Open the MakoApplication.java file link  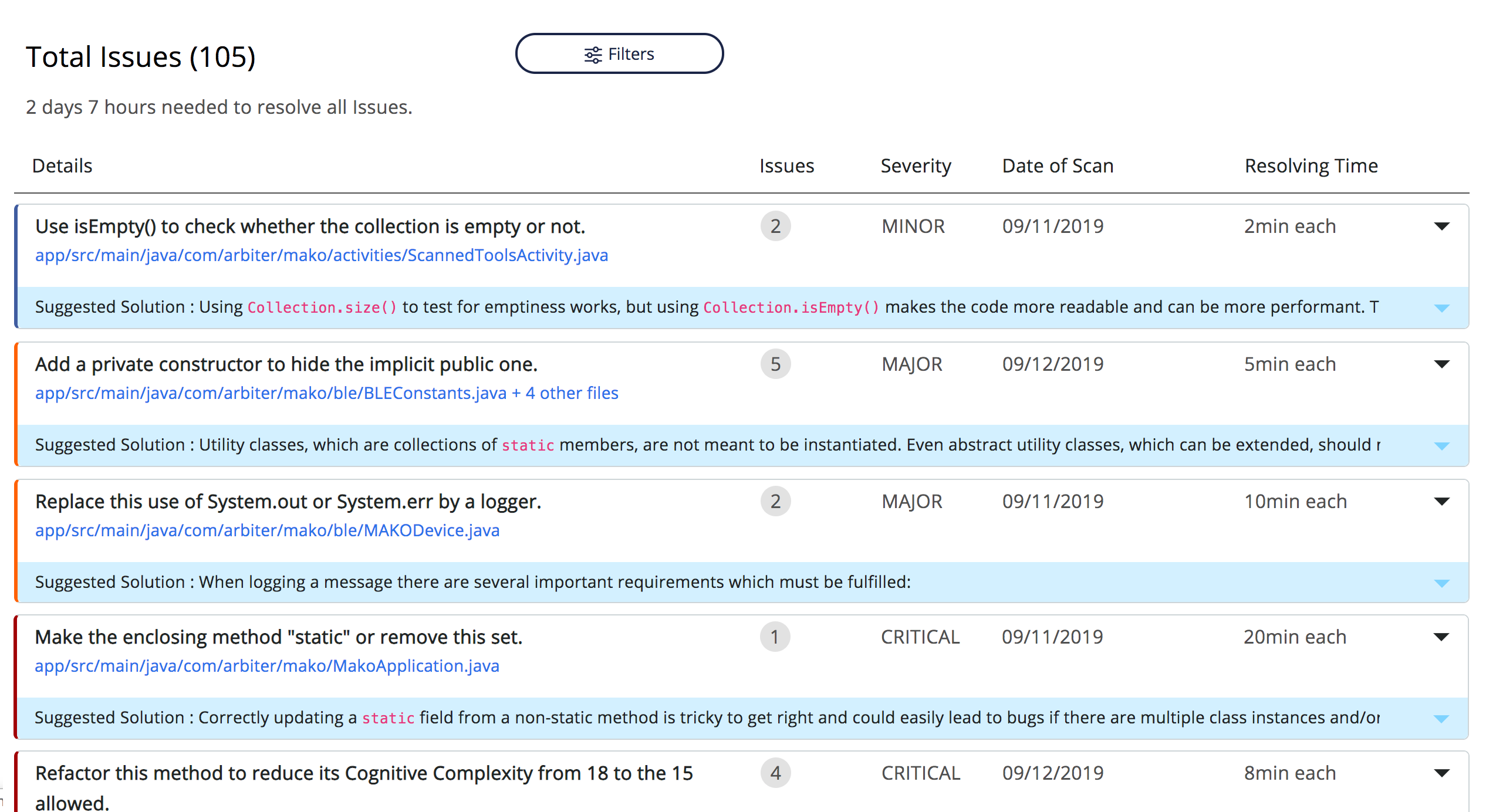[x=266, y=666]
